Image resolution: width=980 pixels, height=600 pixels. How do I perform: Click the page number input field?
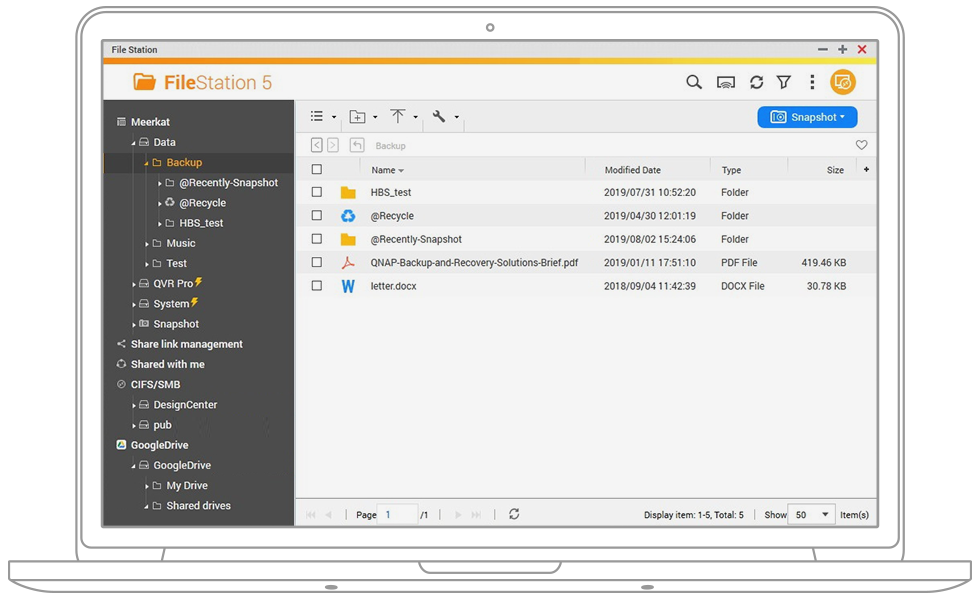pyautogui.click(x=398, y=515)
